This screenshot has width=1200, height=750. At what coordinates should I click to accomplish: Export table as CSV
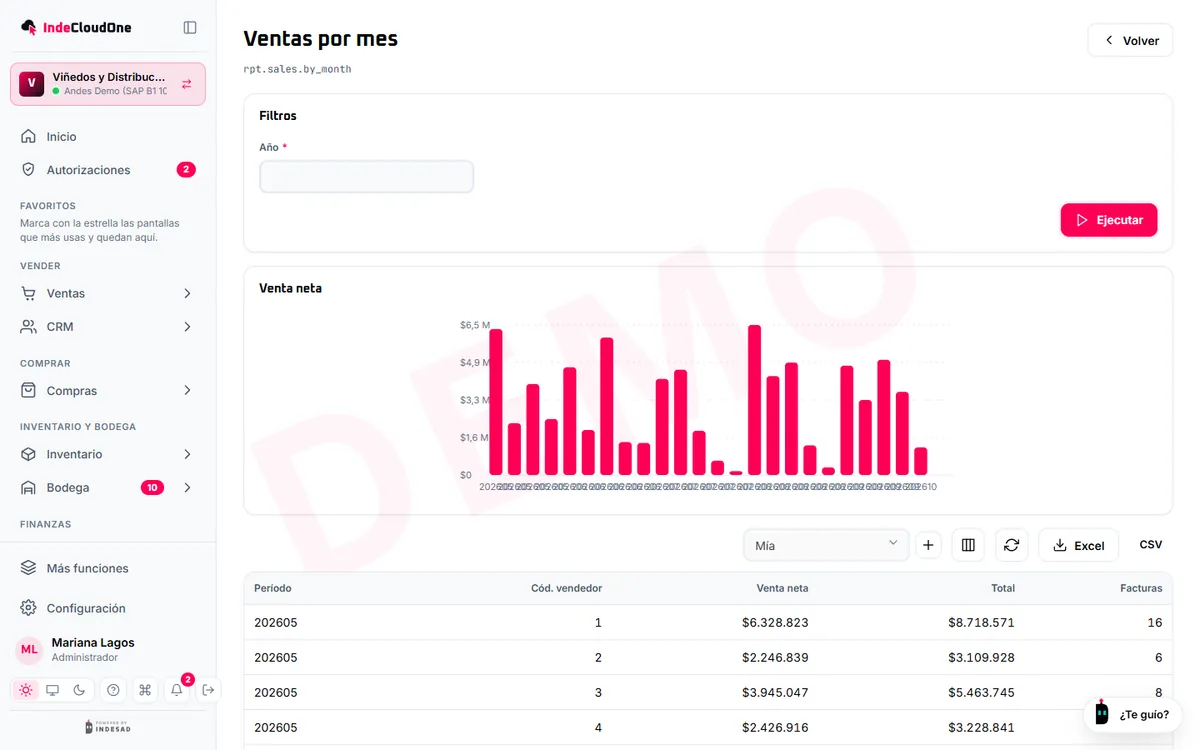pyautogui.click(x=1151, y=545)
